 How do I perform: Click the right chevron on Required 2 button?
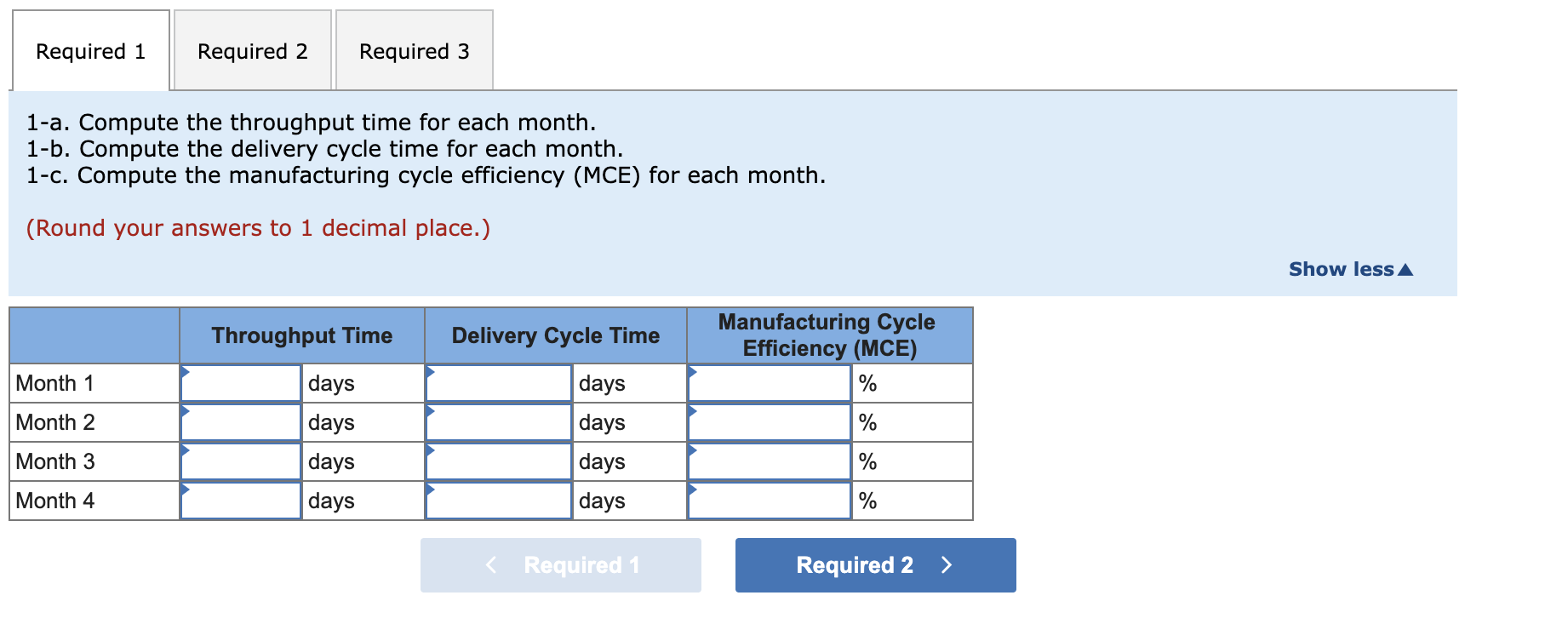point(947,564)
